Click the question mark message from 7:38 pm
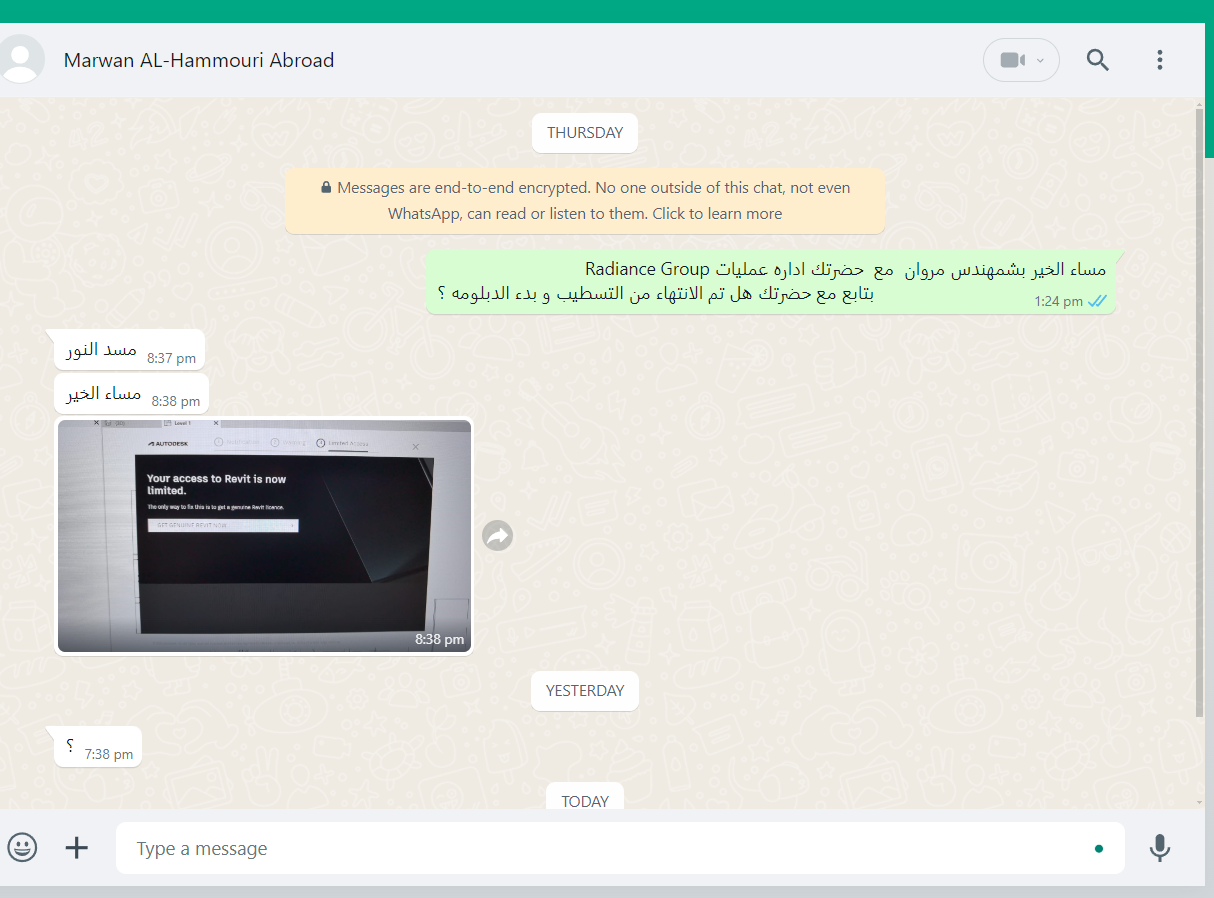The width and height of the screenshot is (1214, 898). [98, 747]
